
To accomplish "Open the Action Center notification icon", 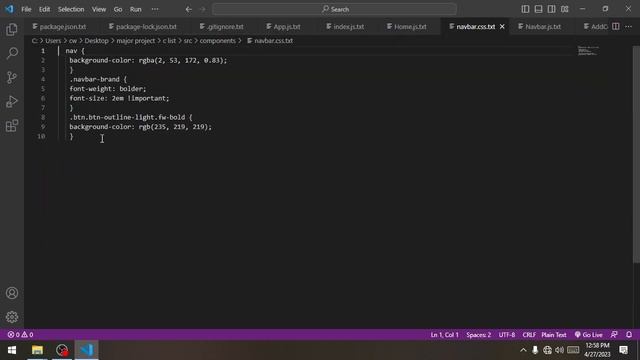I will pyautogui.click(x=624, y=350).
